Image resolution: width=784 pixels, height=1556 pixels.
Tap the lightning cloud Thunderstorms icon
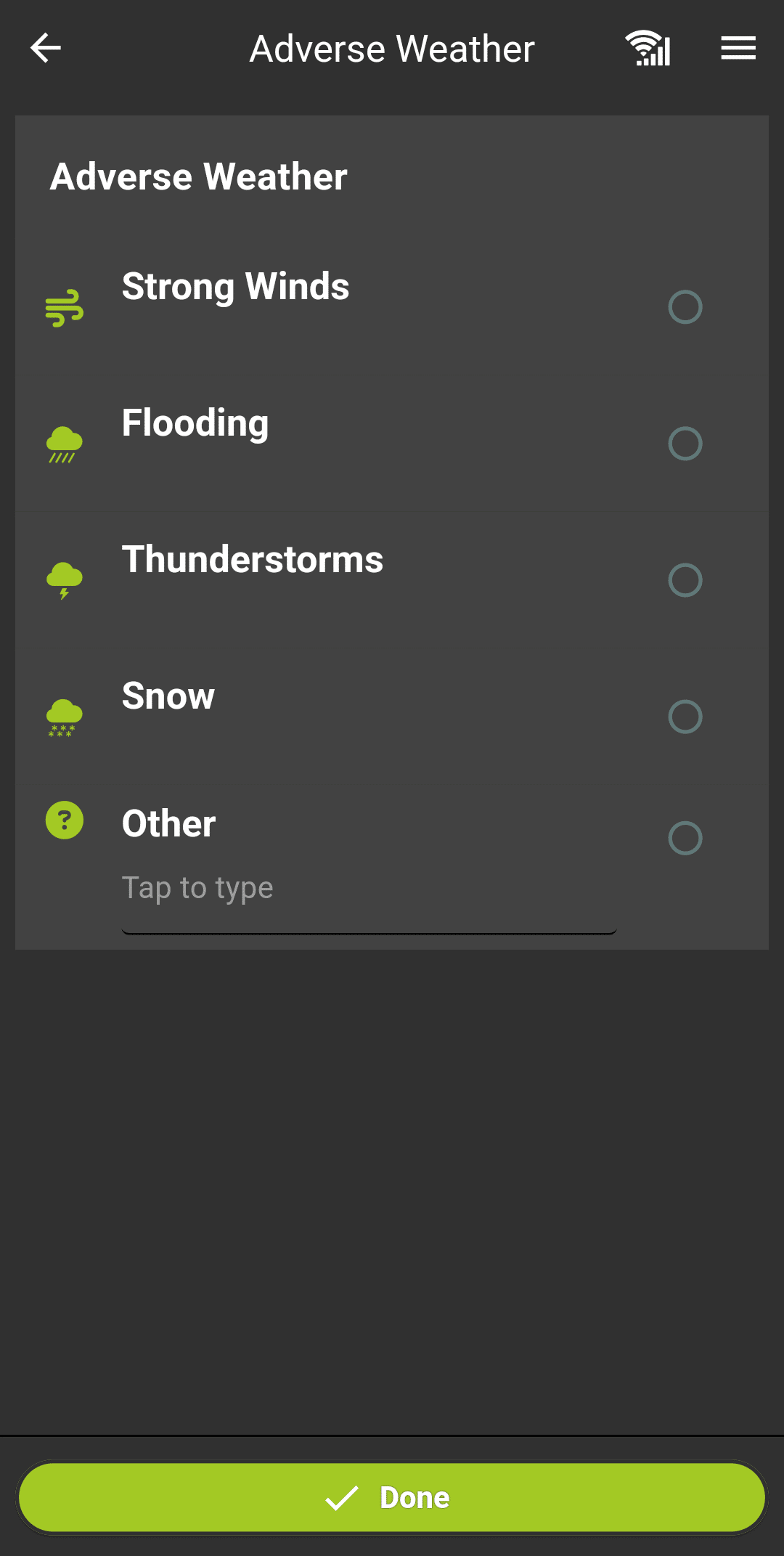pyautogui.click(x=65, y=580)
